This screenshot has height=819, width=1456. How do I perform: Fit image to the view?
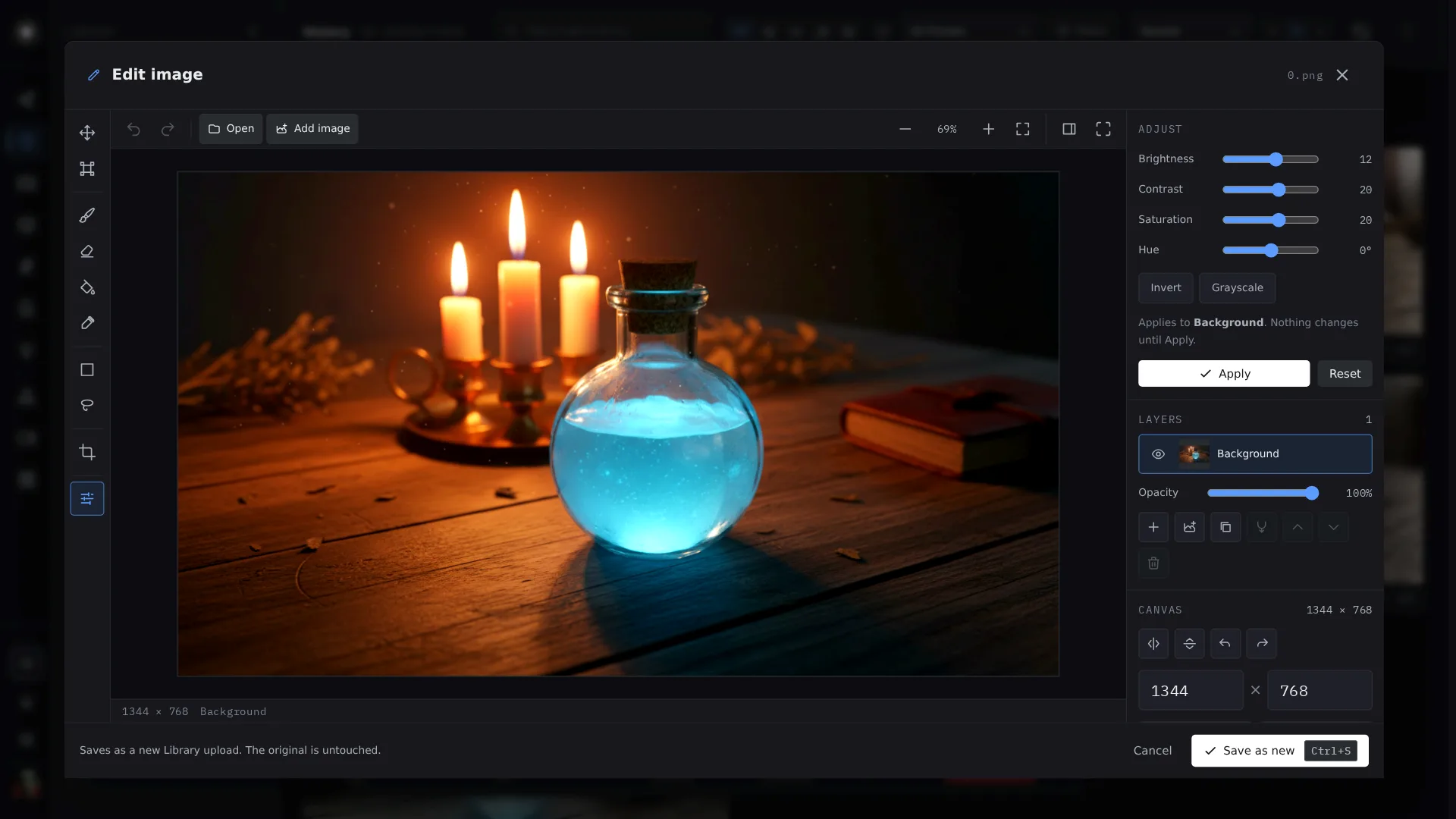point(1023,129)
